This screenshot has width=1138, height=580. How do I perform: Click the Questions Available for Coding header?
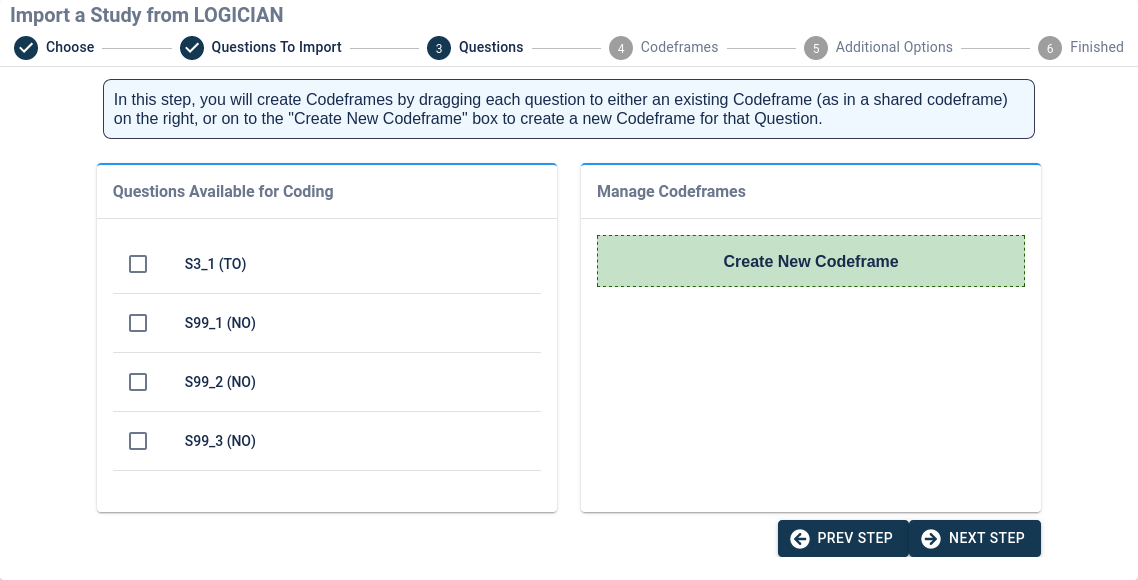click(222, 191)
